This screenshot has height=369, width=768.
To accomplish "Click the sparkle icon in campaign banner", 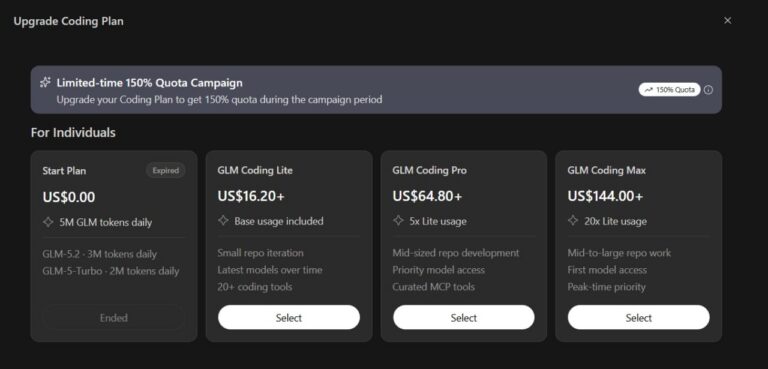I will [45, 82].
